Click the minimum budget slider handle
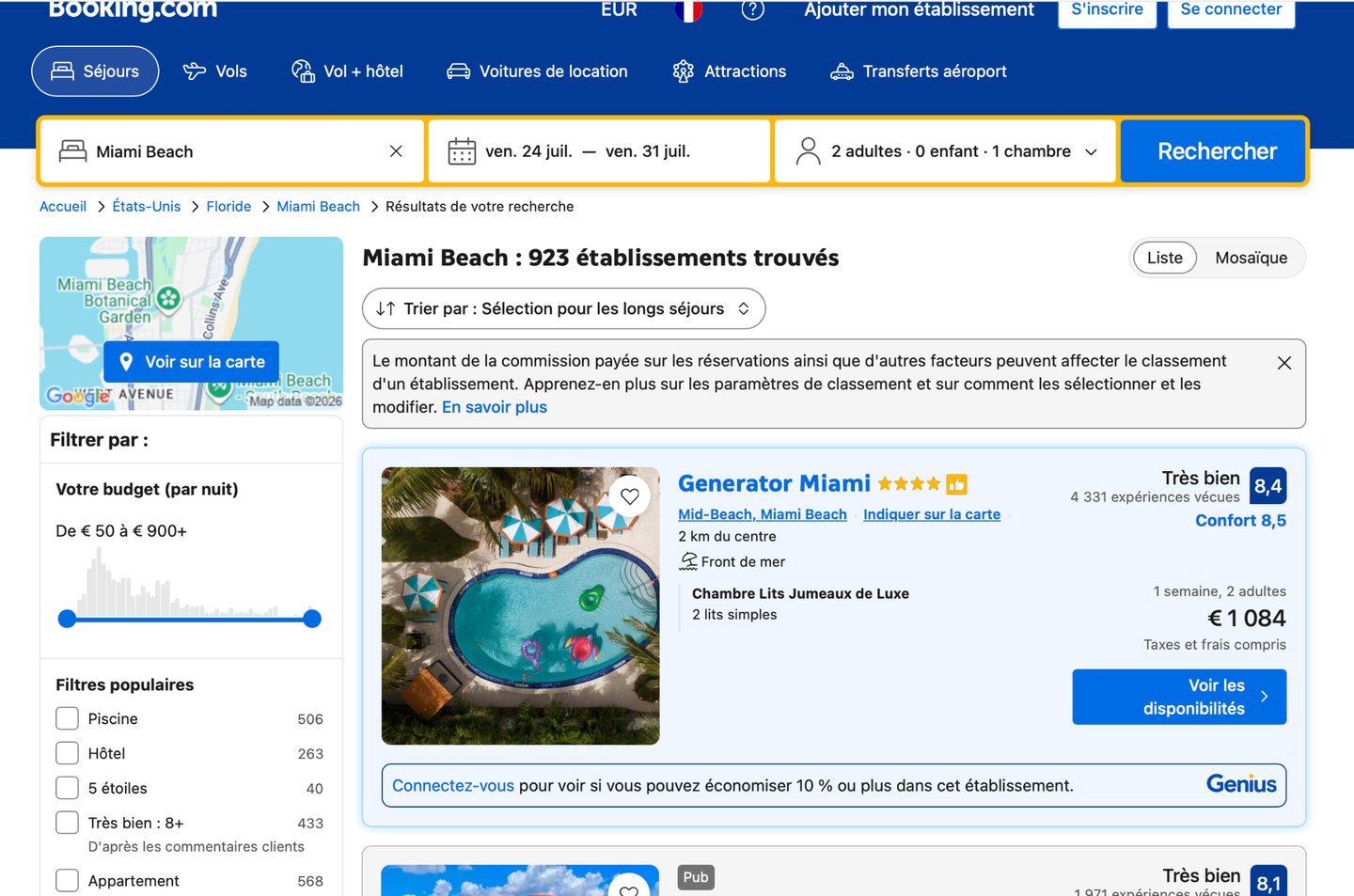This screenshot has width=1354, height=896. point(67,619)
